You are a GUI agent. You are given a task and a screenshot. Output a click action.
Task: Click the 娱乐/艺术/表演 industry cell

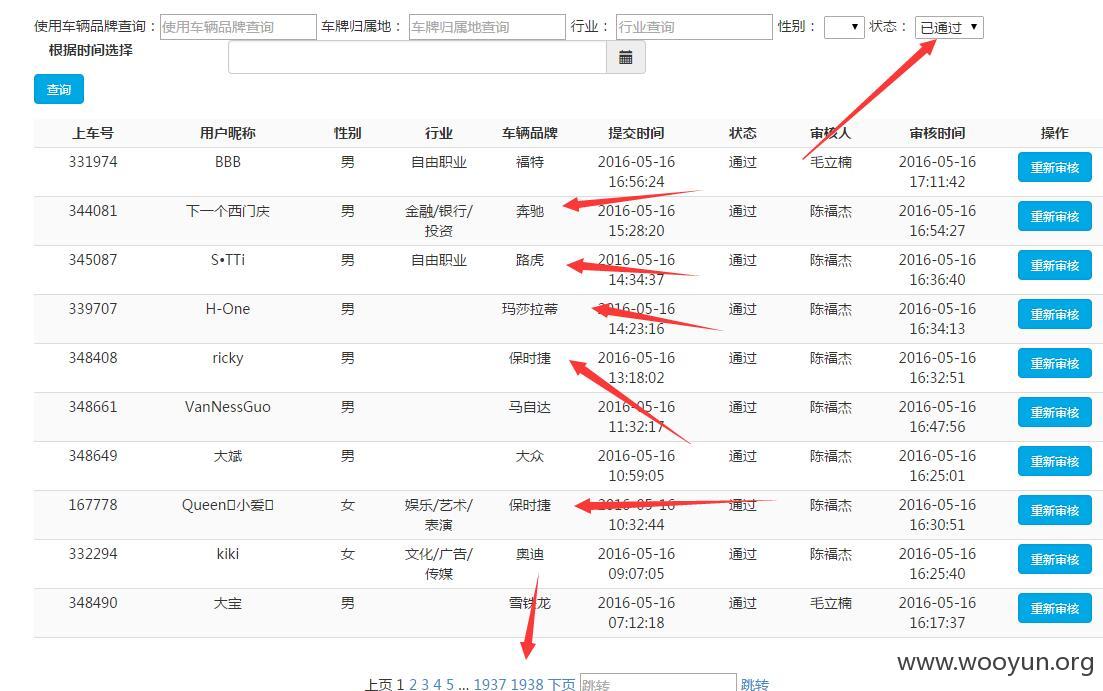(x=439, y=515)
